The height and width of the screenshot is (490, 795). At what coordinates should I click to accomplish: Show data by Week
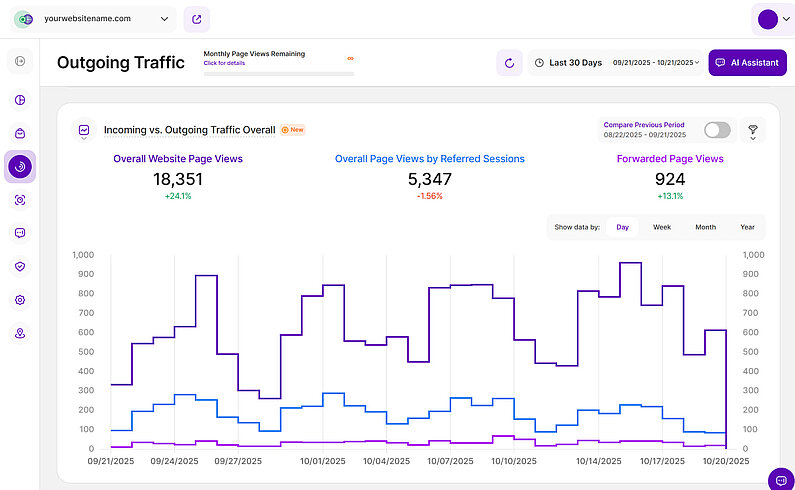(x=662, y=227)
